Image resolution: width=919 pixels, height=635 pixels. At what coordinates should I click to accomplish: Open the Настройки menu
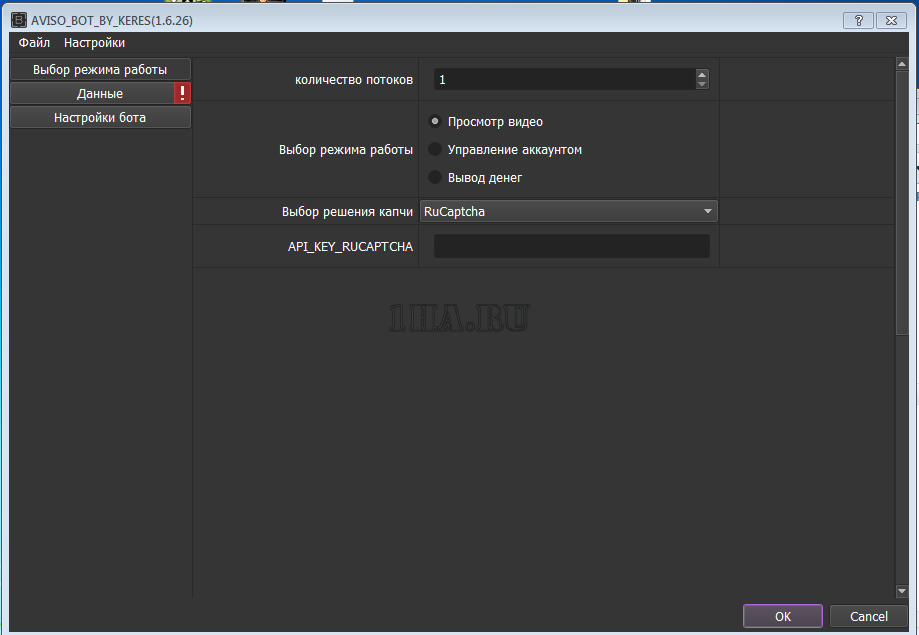(x=94, y=43)
